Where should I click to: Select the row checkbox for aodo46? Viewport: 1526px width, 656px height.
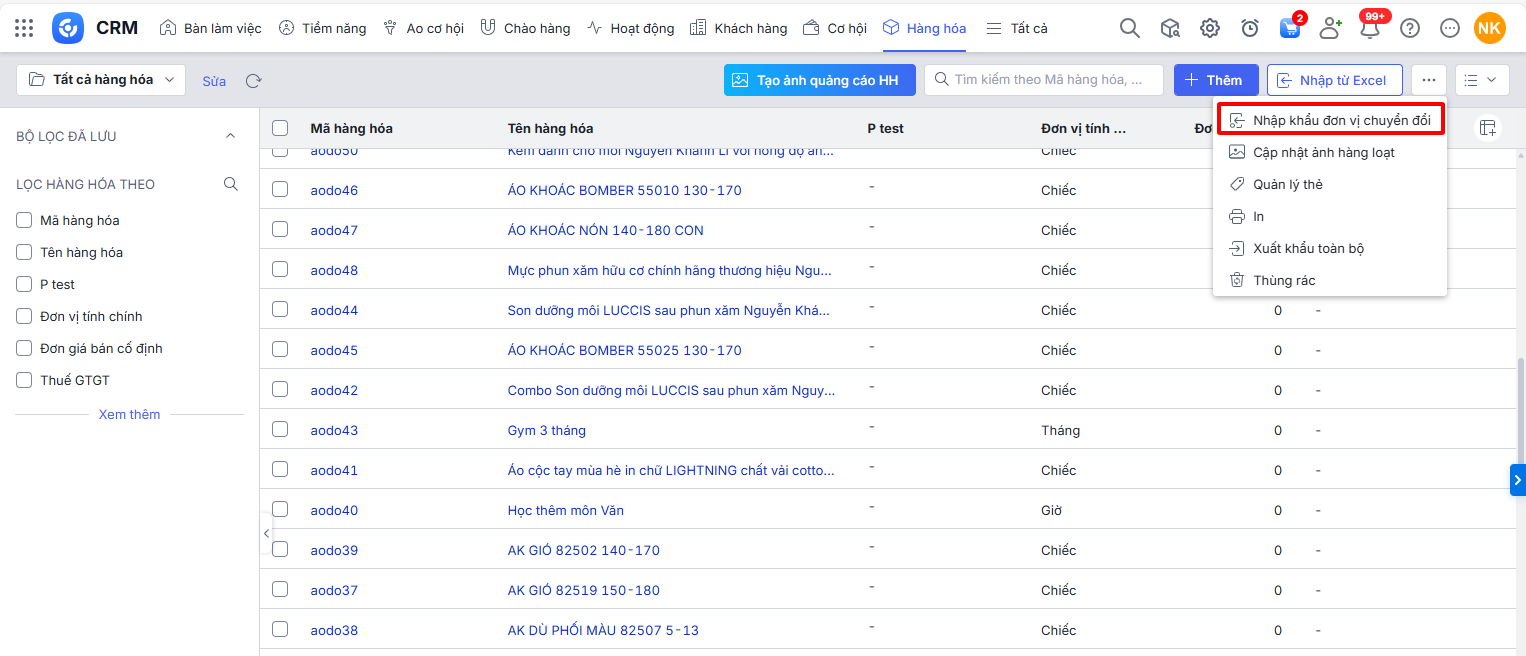point(280,189)
